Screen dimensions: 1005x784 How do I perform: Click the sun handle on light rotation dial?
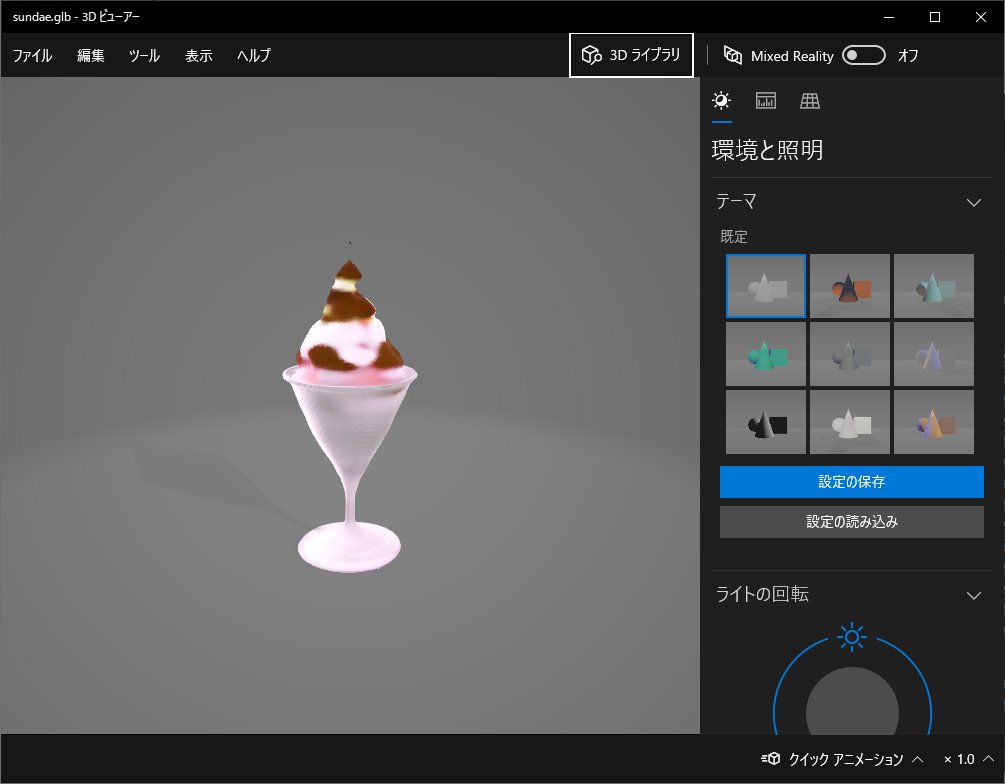[x=852, y=637]
